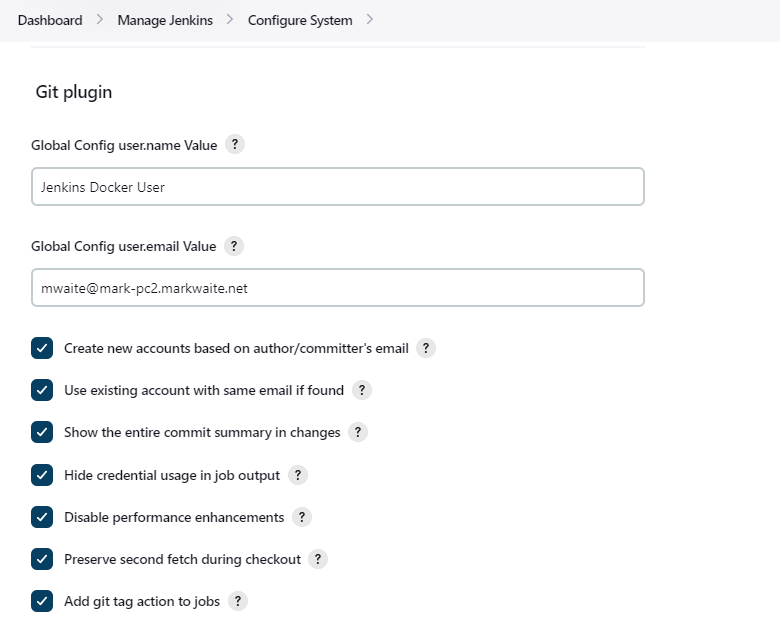
Task: Expand chevron after Dashboard breadcrumb
Action: 99,20
